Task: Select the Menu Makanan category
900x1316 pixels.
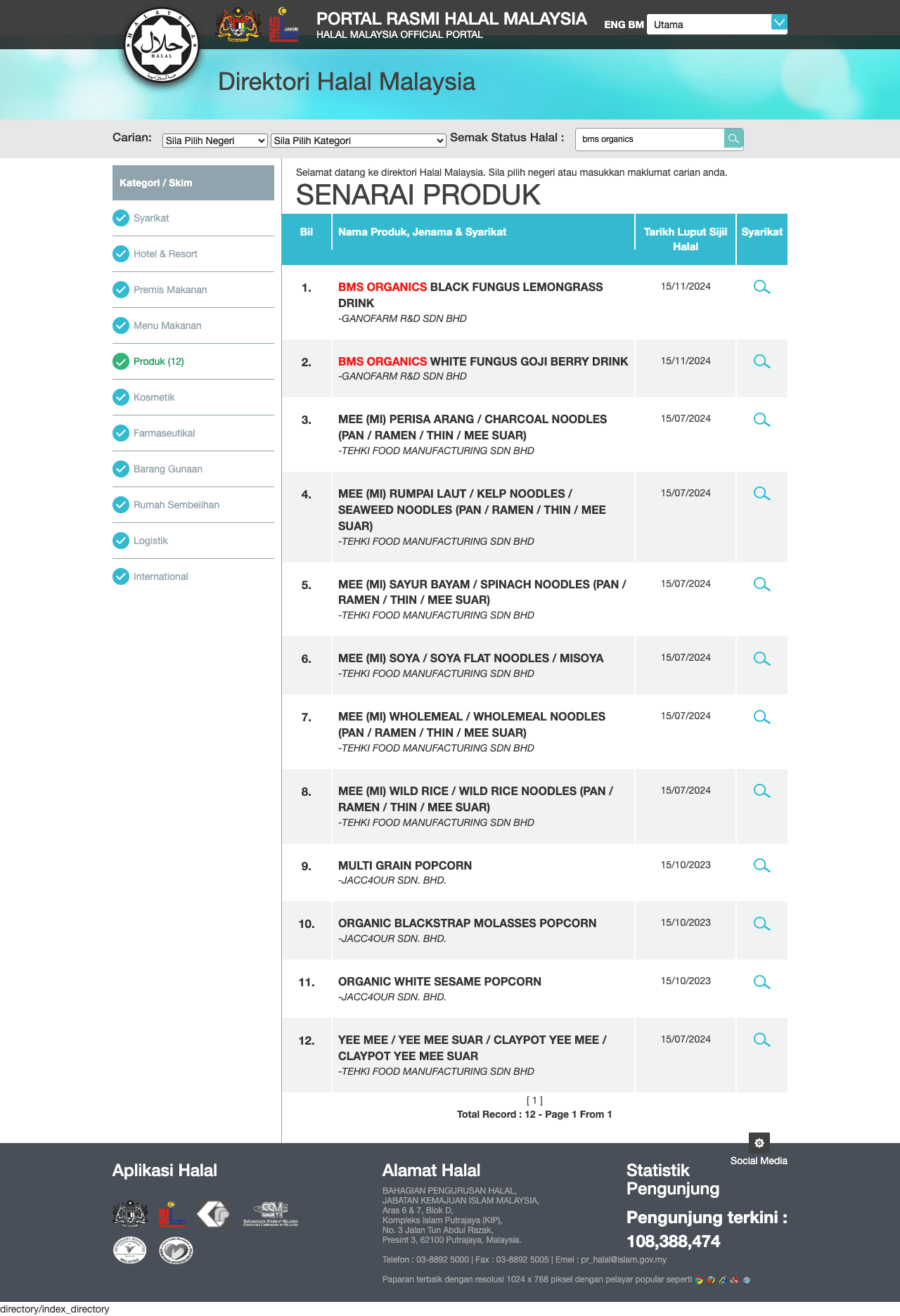Action: (167, 325)
